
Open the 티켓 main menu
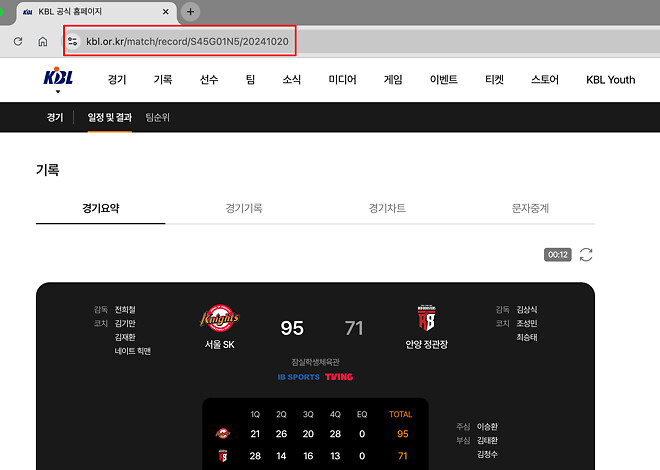coord(494,80)
